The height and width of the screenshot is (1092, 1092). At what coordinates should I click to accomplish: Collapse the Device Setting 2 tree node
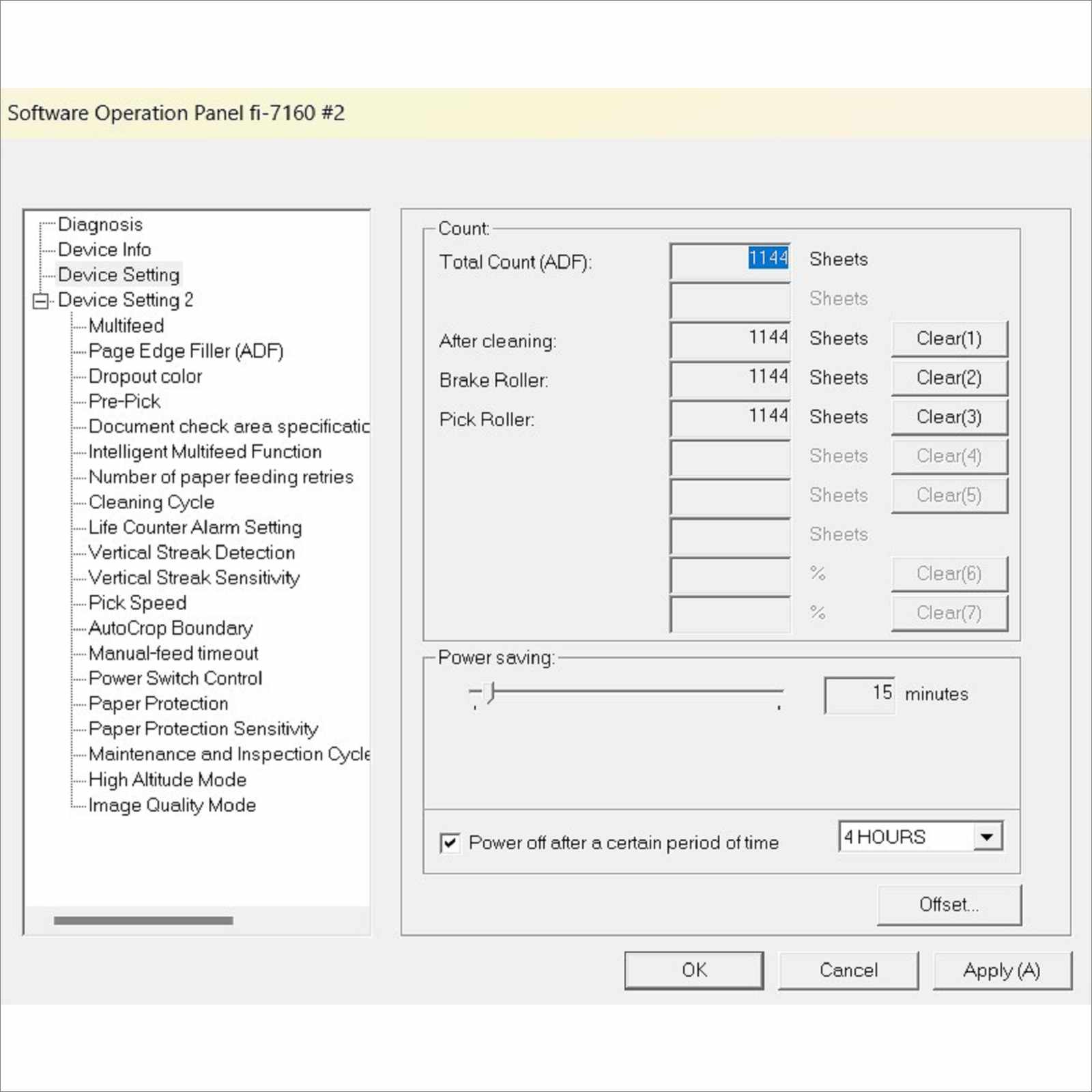point(41,301)
